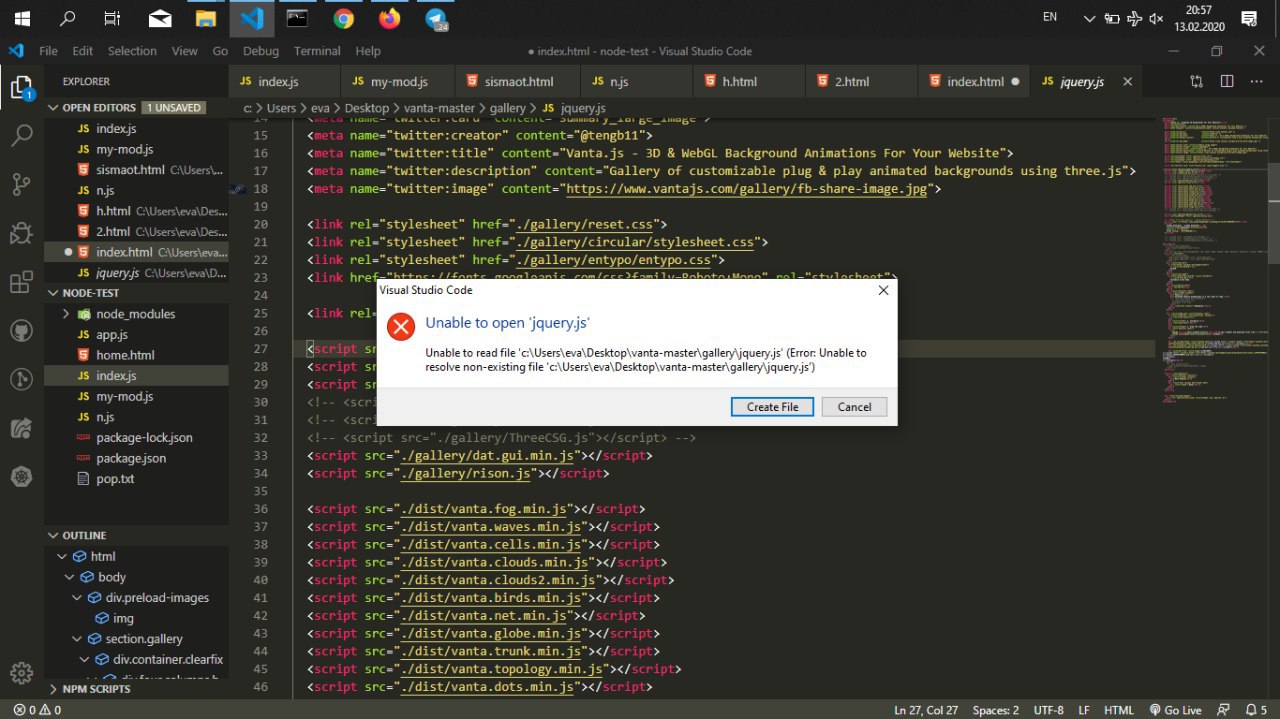Click the Split Editor icon

coord(1227,82)
